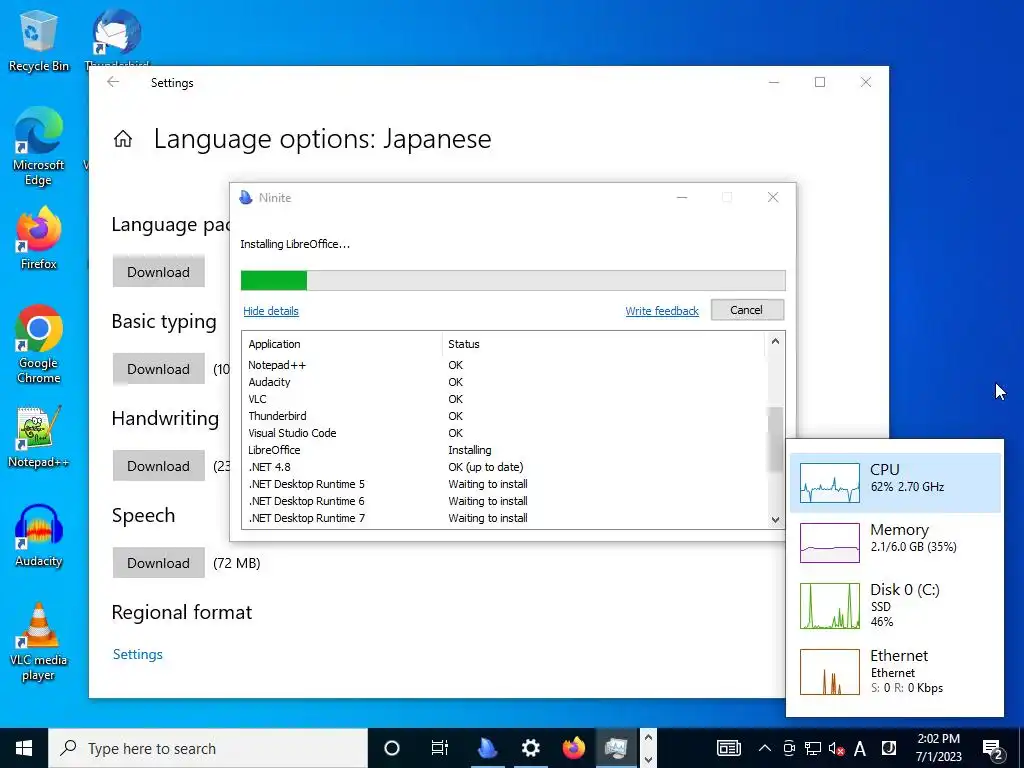Open Google Chrome desktop shortcut
The width and height of the screenshot is (1024, 768).
point(38,344)
